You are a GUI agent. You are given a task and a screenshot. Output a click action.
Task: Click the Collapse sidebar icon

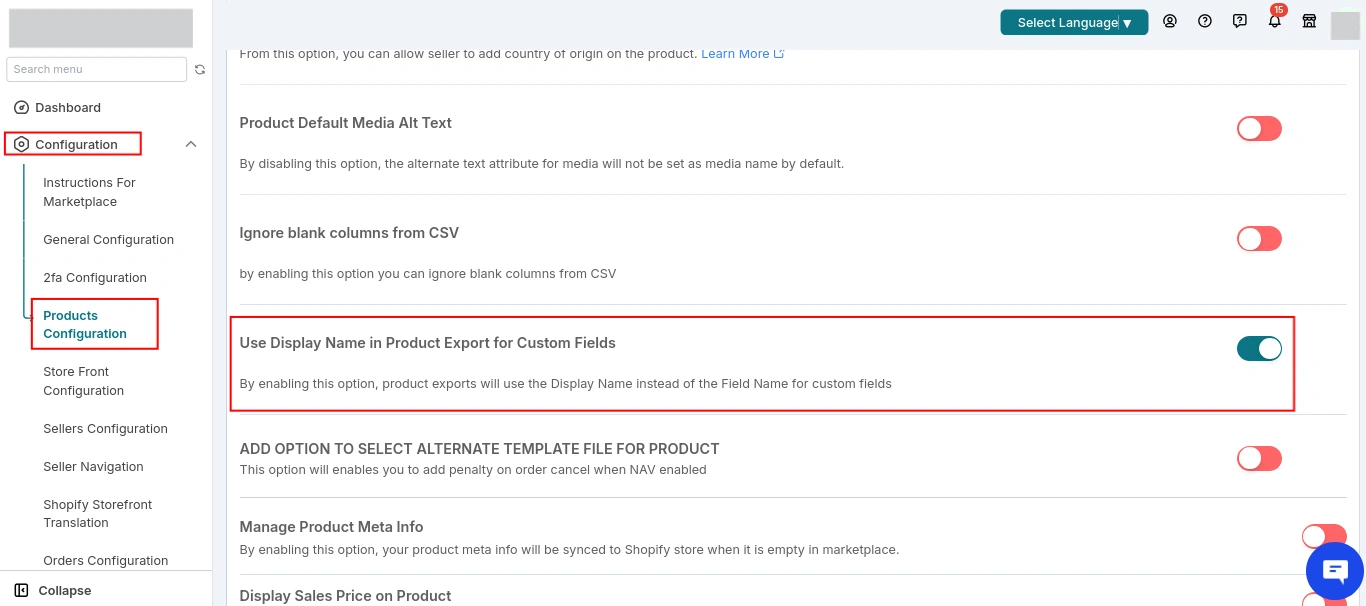click(21, 590)
